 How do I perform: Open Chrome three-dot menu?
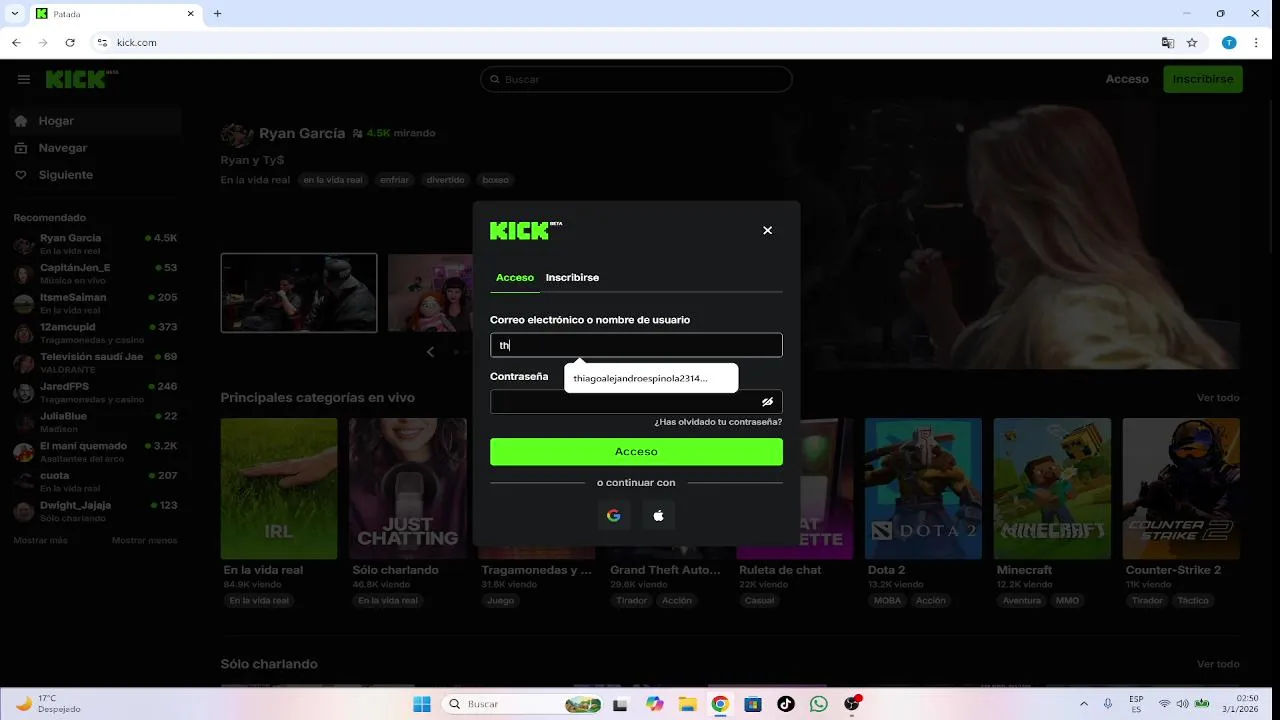pyautogui.click(x=1256, y=43)
